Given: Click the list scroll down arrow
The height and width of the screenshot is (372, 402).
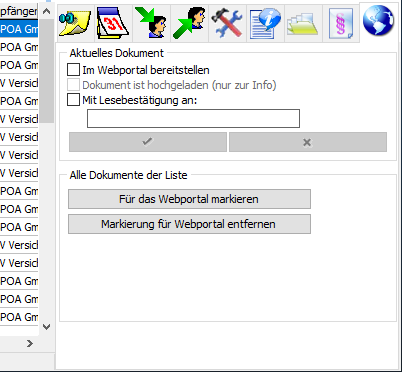Looking at the screenshot, I should pyautogui.click(x=47, y=327).
